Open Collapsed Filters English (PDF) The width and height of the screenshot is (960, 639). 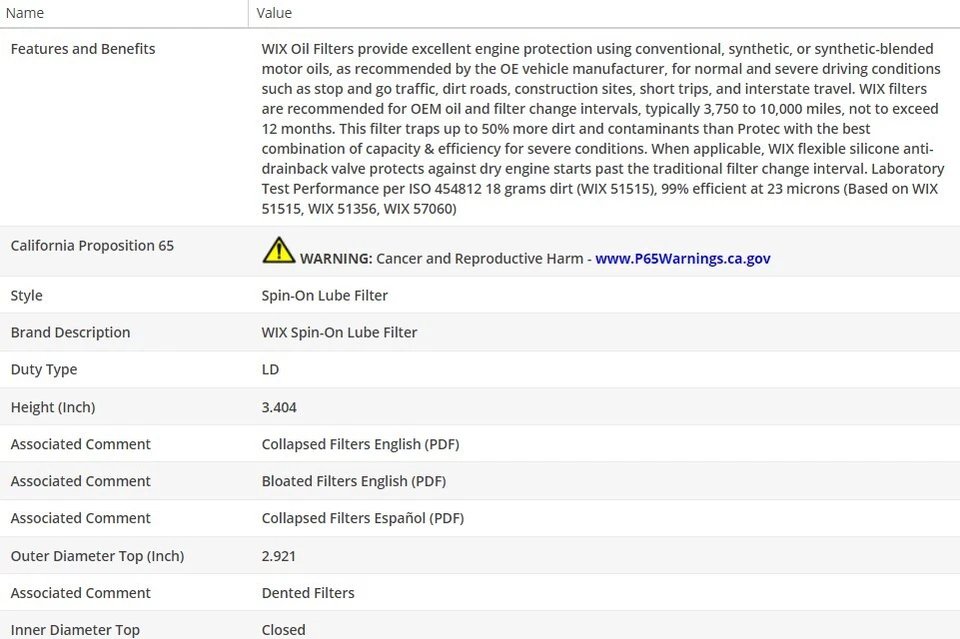(360, 444)
